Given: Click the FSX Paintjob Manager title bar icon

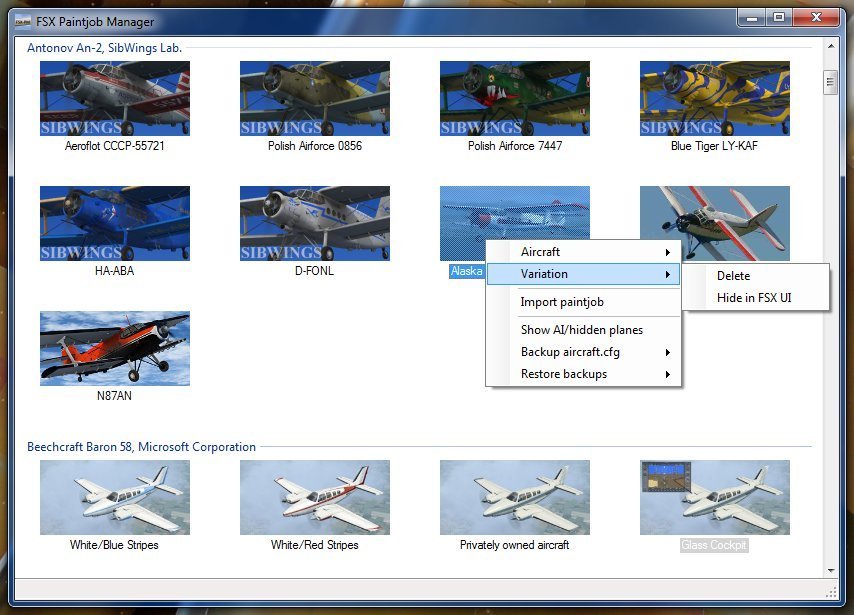Looking at the screenshot, I should coord(22,22).
